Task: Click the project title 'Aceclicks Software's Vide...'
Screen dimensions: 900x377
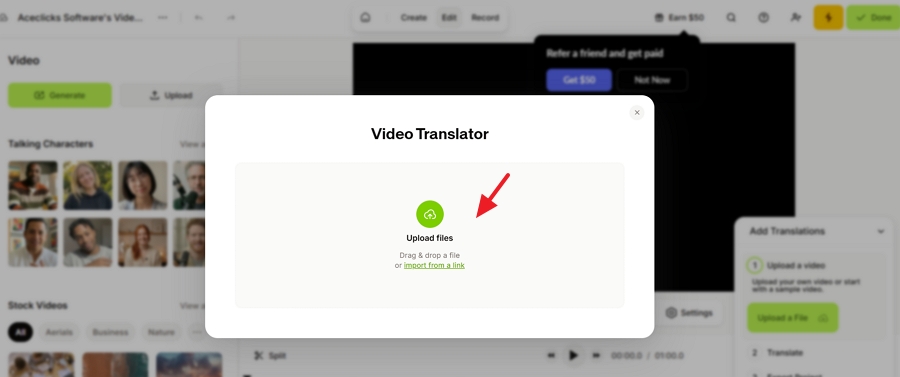Action: pyautogui.click(x=80, y=17)
